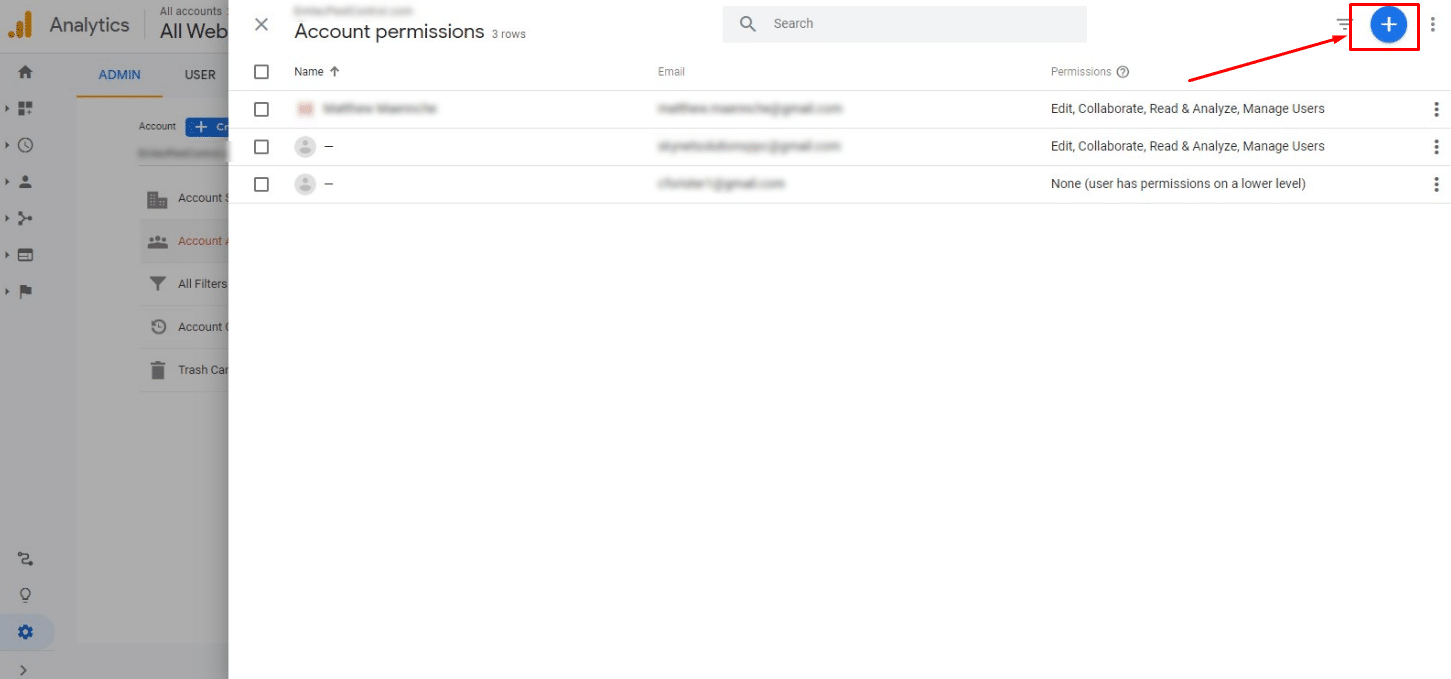Expand the Acquisition section arrow

click(7, 218)
